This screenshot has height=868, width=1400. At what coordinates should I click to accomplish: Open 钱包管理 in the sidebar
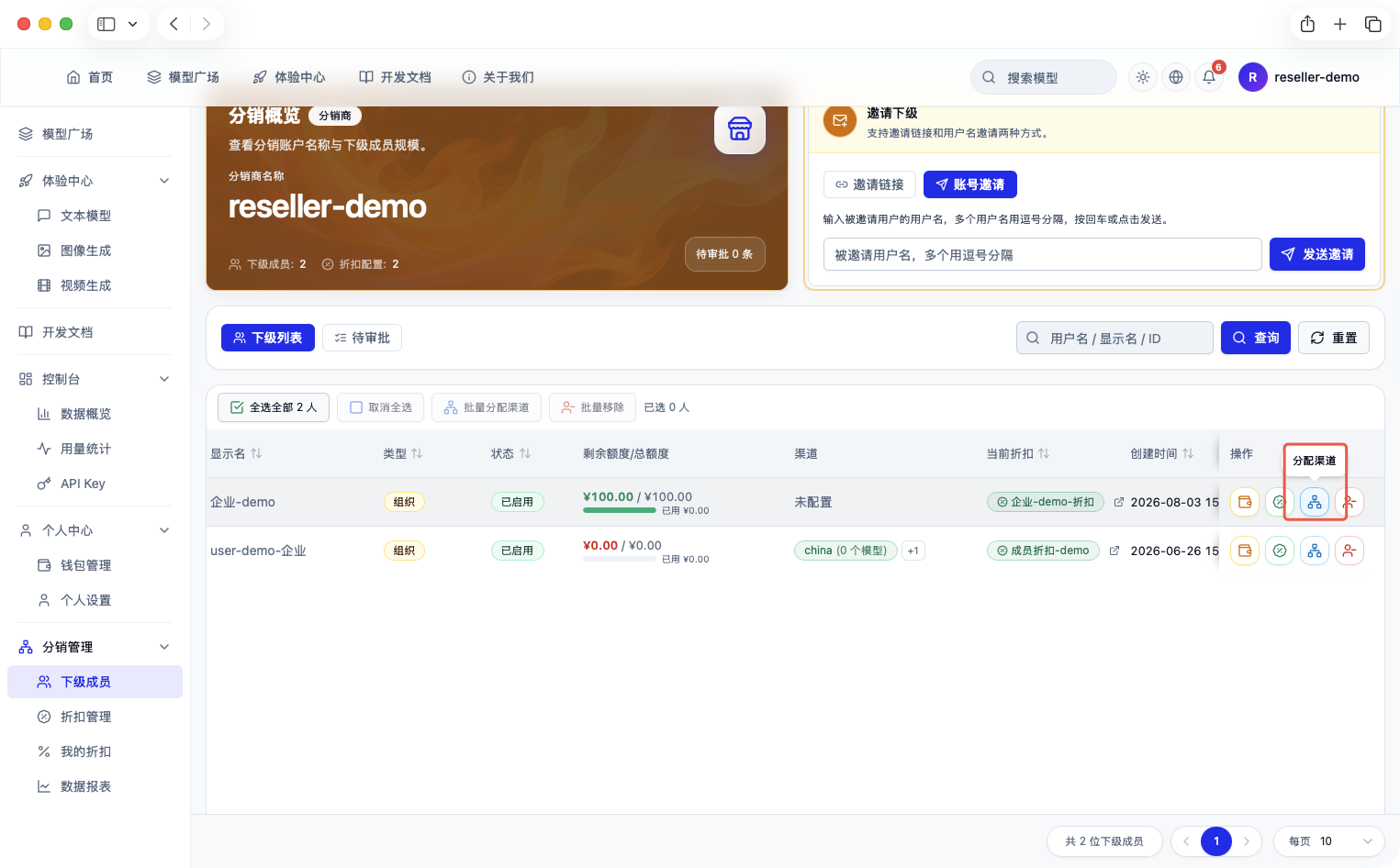[95, 565]
